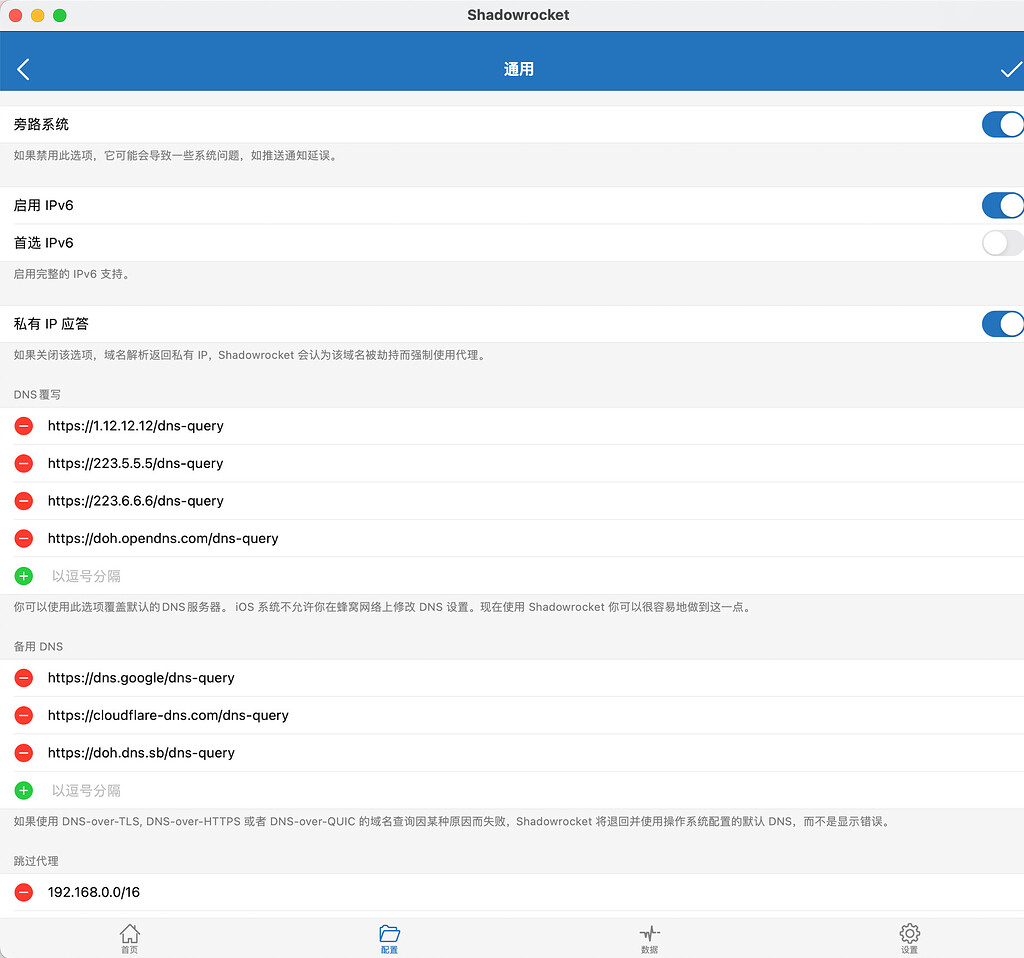Click the 备用 DNS section header
This screenshot has width=1024, height=958.
pyautogui.click(x=39, y=647)
